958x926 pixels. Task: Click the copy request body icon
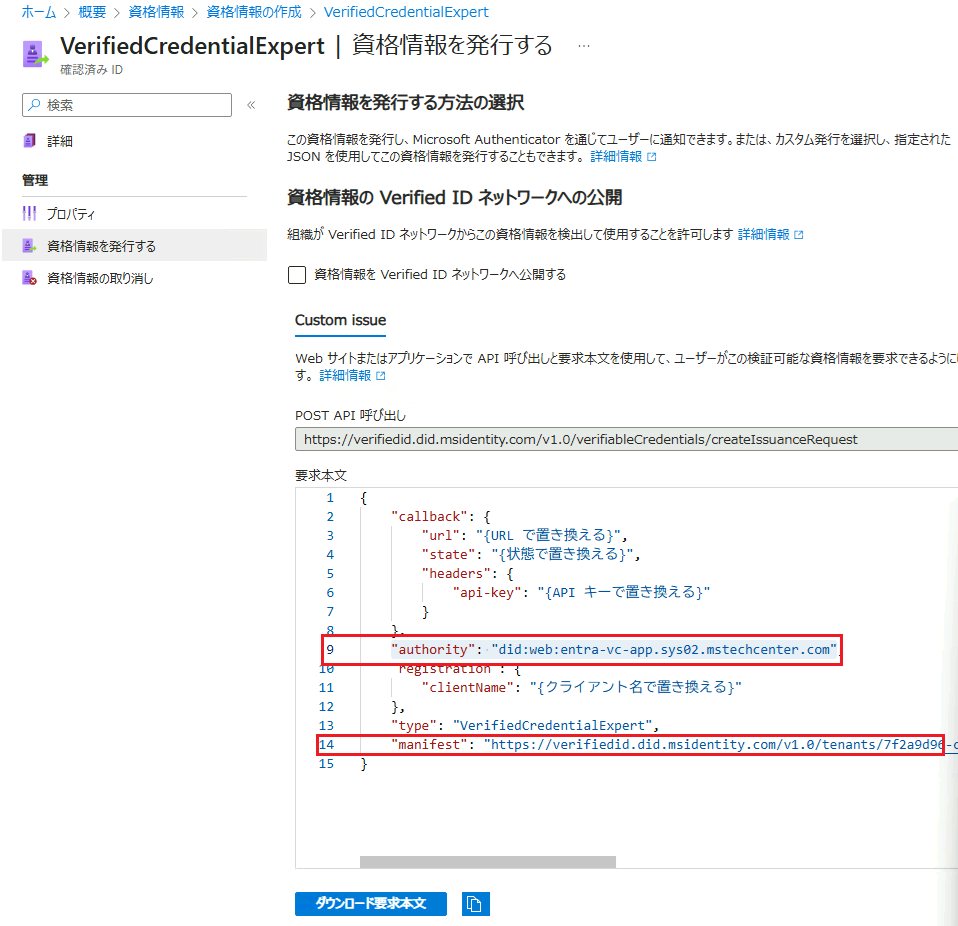[475, 904]
